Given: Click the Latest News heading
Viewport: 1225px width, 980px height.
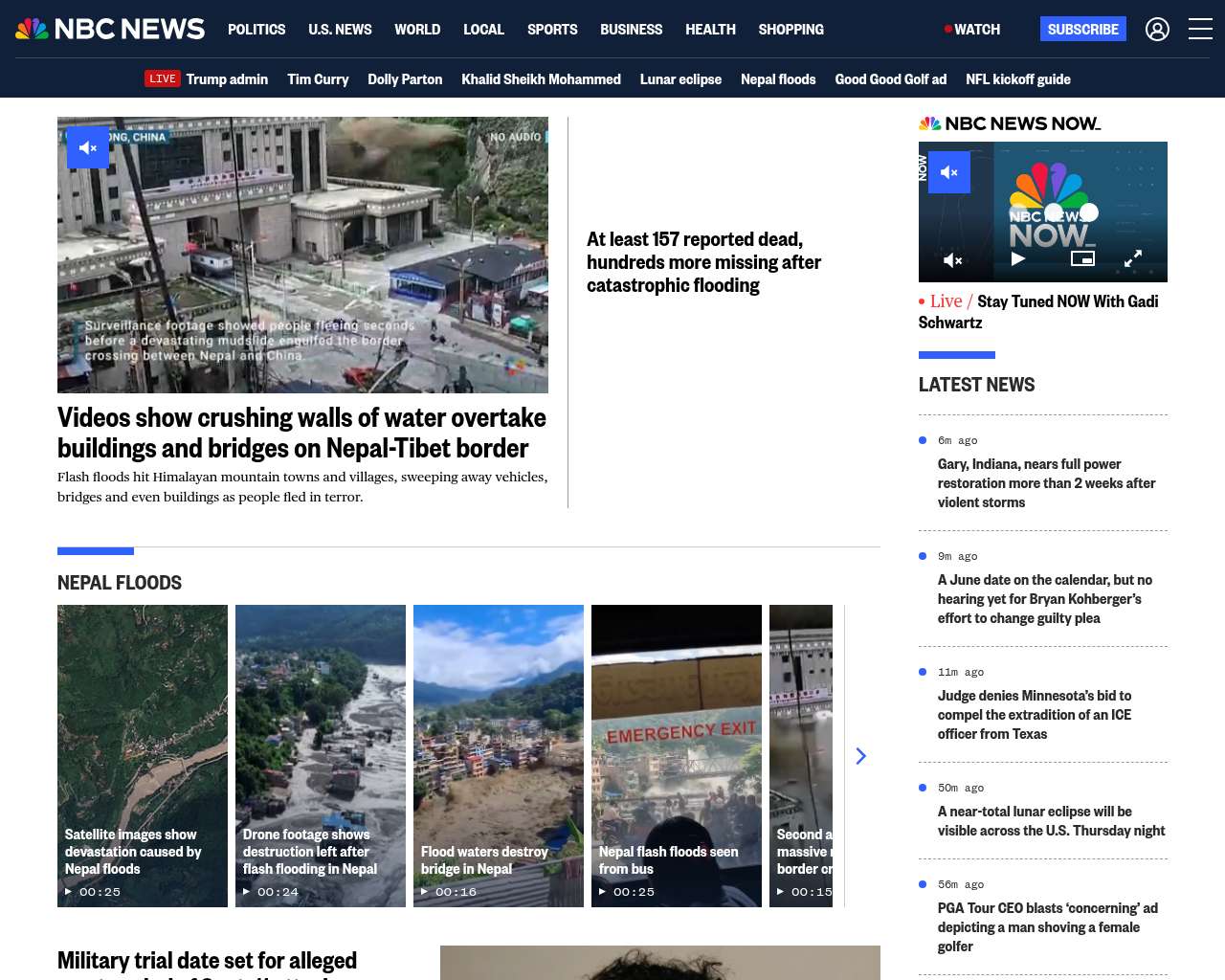Looking at the screenshot, I should pyautogui.click(x=976, y=385).
